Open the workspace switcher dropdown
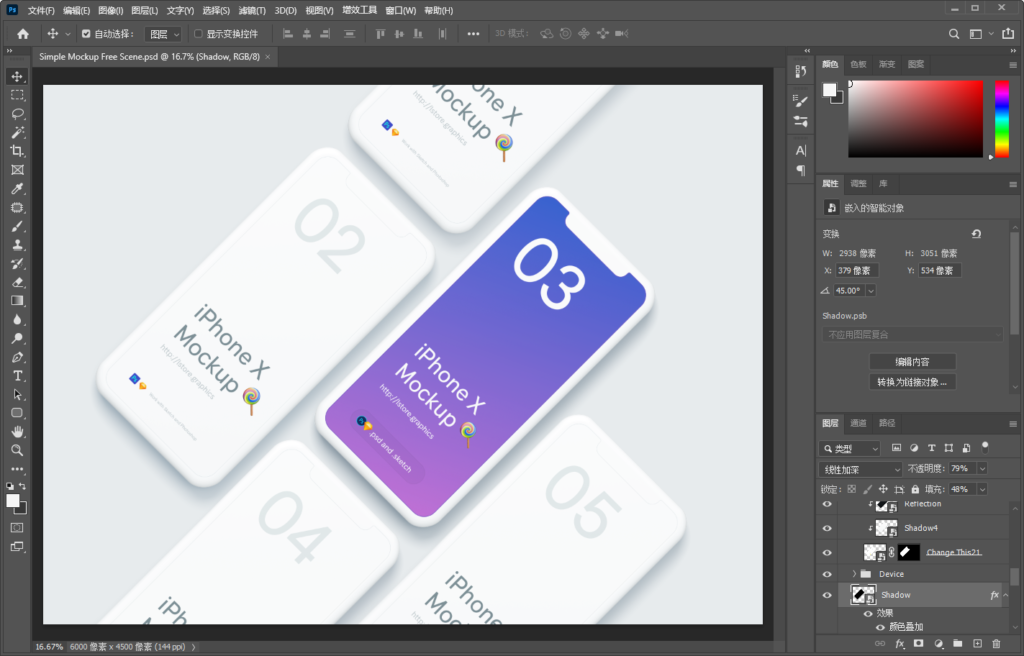The width and height of the screenshot is (1024, 656). point(981,34)
